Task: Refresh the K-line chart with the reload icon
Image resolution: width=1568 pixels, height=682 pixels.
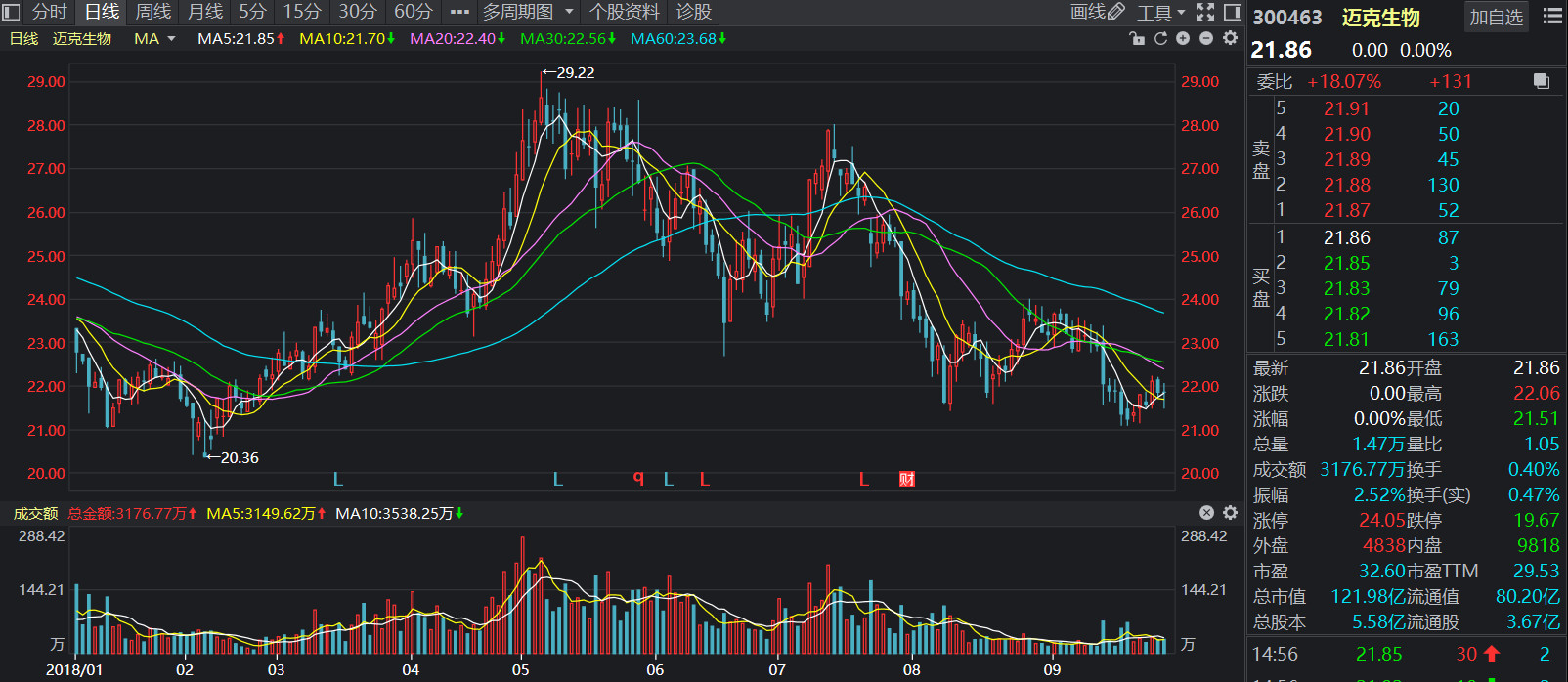Action: point(1160,38)
